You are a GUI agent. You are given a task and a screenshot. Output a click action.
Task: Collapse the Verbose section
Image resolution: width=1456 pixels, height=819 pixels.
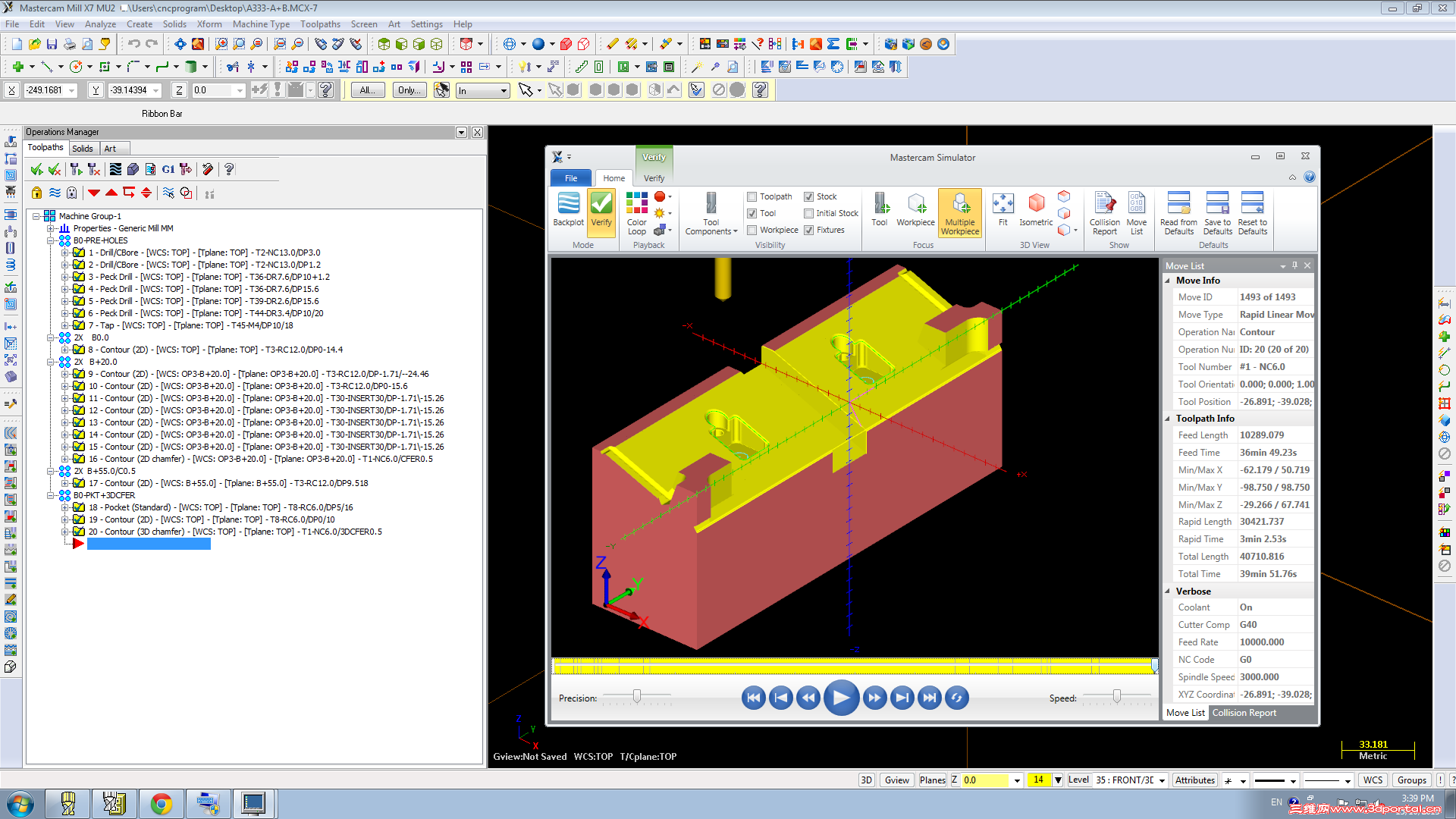coord(1168,591)
